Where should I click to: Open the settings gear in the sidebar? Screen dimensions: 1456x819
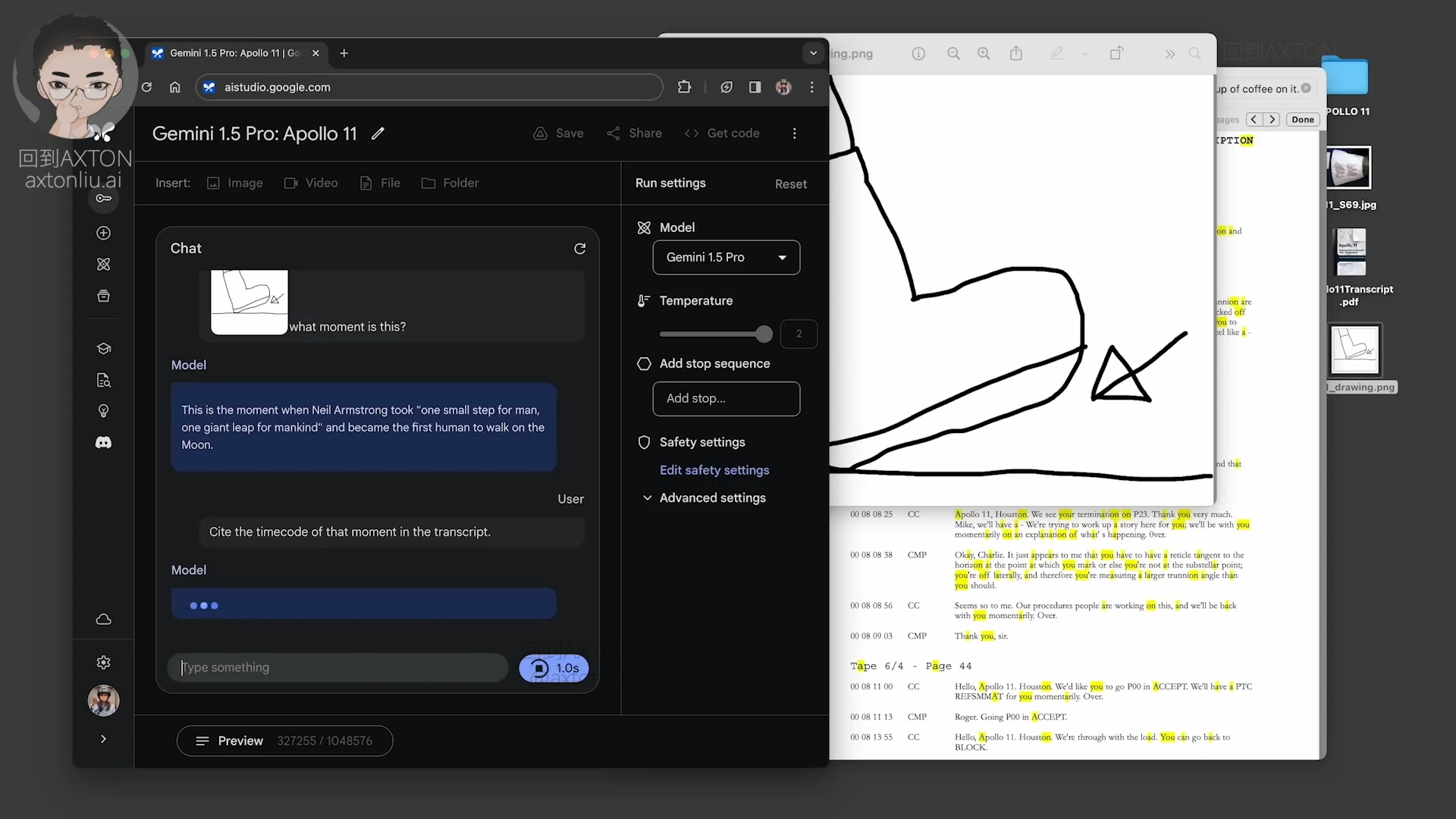[104, 662]
